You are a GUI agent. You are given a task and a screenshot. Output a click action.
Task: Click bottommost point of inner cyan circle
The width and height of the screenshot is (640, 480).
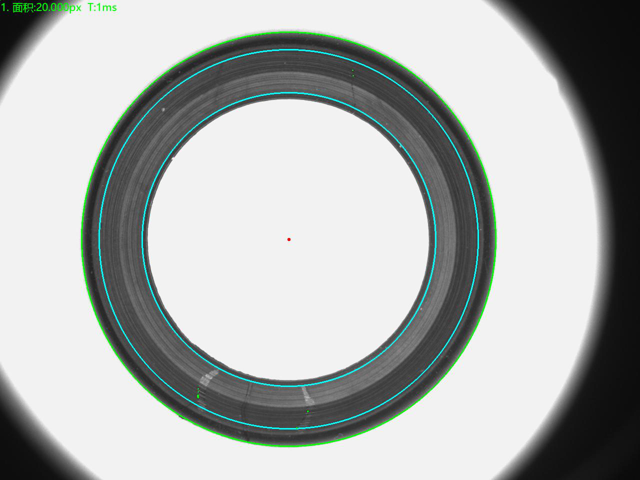pos(289,385)
